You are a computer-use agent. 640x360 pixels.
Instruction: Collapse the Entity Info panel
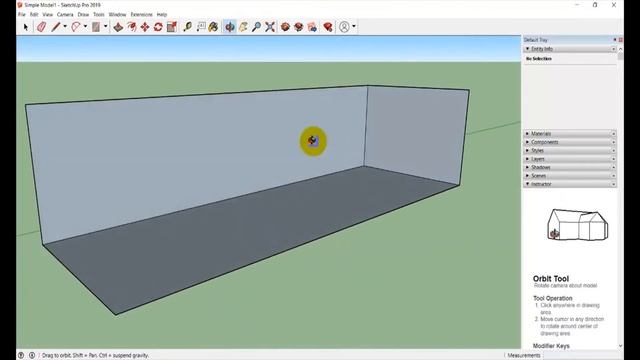point(527,49)
